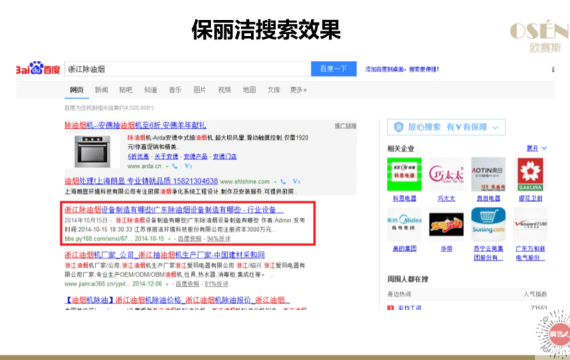Open the 美的集团 text link
Image resolution: width=570 pixels, height=360 pixels.
coord(404,249)
